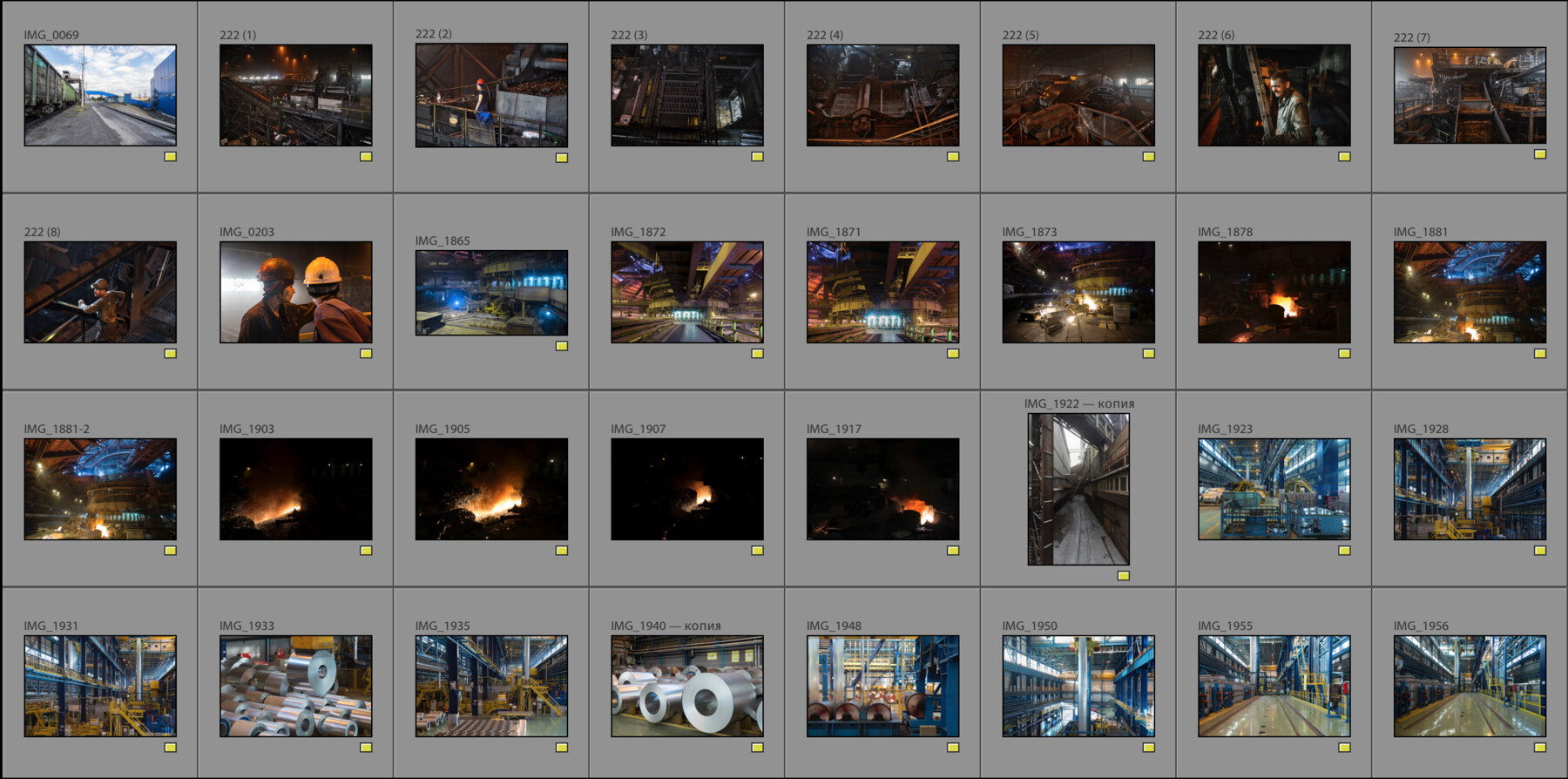Image resolution: width=1568 pixels, height=779 pixels.
Task: Select the IMG_1881 thumbnail
Action: point(1470,292)
